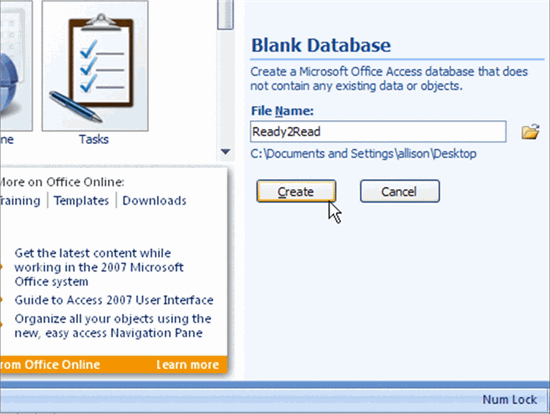Click the scroll down arrow of templates list

click(x=226, y=152)
